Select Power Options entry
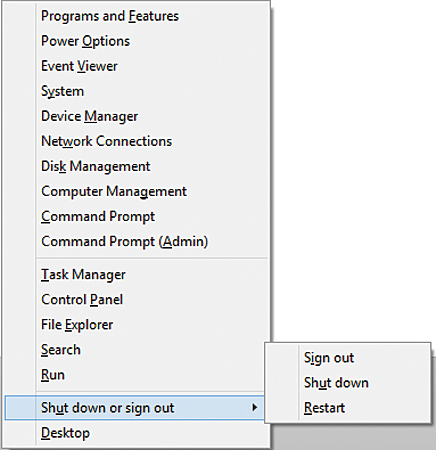Image resolution: width=436 pixels, height=450 pixels. click(x=85, y=41)
